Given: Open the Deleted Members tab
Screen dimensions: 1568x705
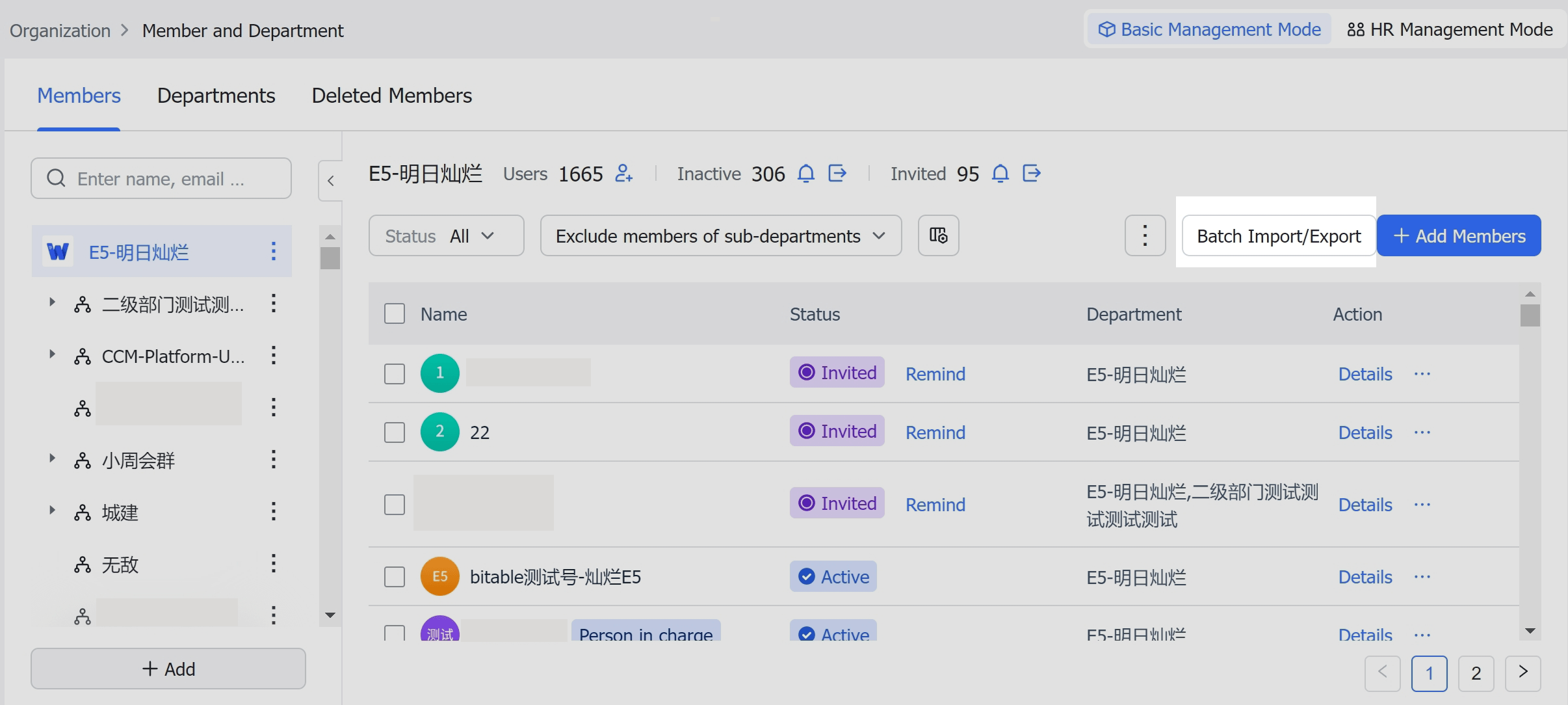Looking at the screenshot, I should point(391,96).
